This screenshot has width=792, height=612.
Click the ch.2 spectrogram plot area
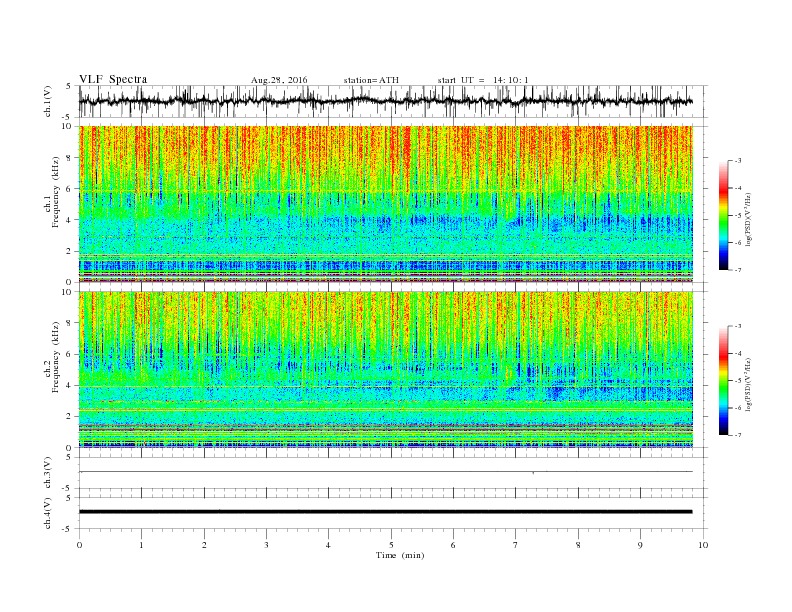(386, 370)
